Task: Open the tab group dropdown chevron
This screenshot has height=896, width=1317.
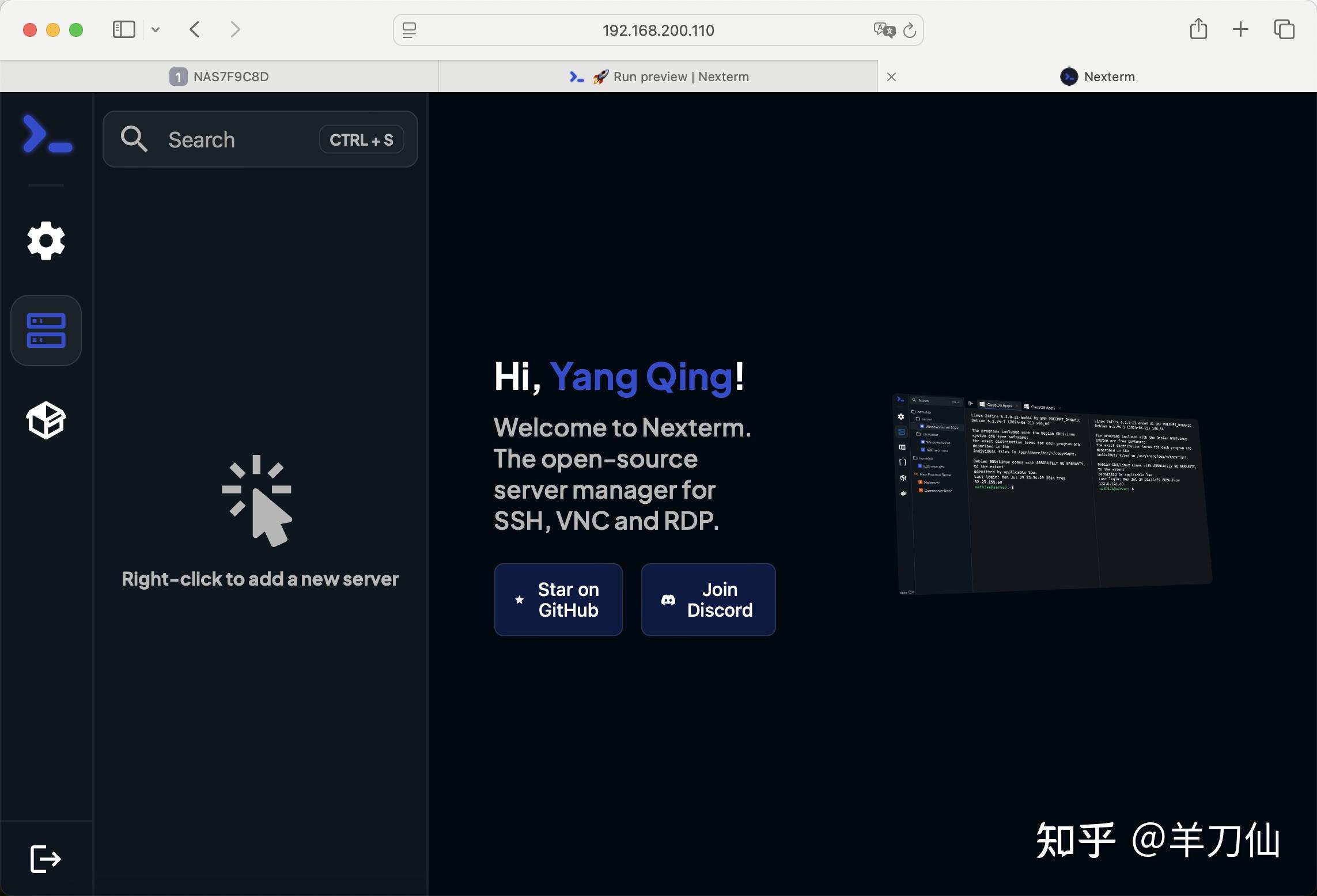Action: pos(154,29)
